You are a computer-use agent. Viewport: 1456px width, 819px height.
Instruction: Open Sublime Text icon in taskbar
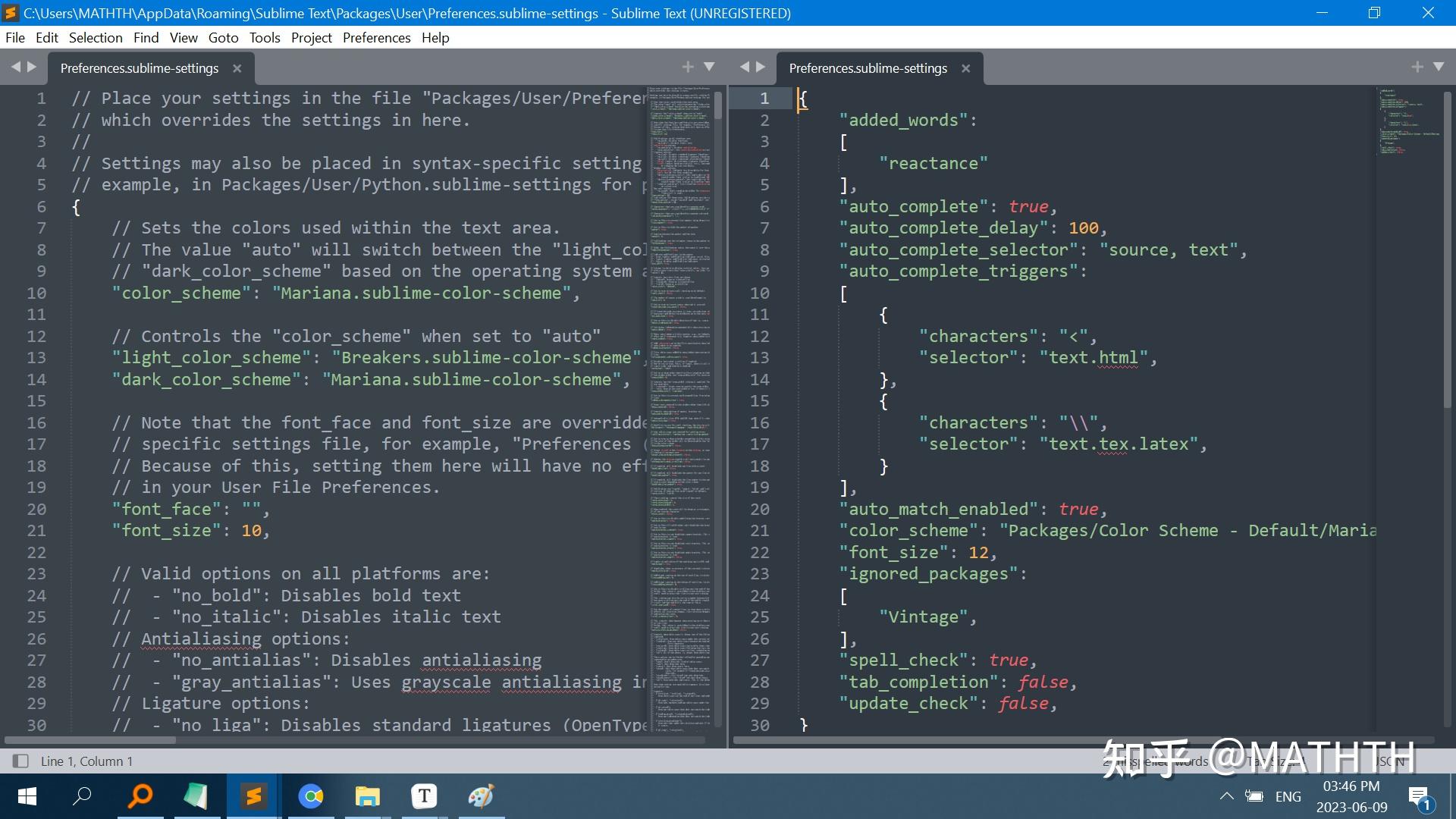(253, 796)
